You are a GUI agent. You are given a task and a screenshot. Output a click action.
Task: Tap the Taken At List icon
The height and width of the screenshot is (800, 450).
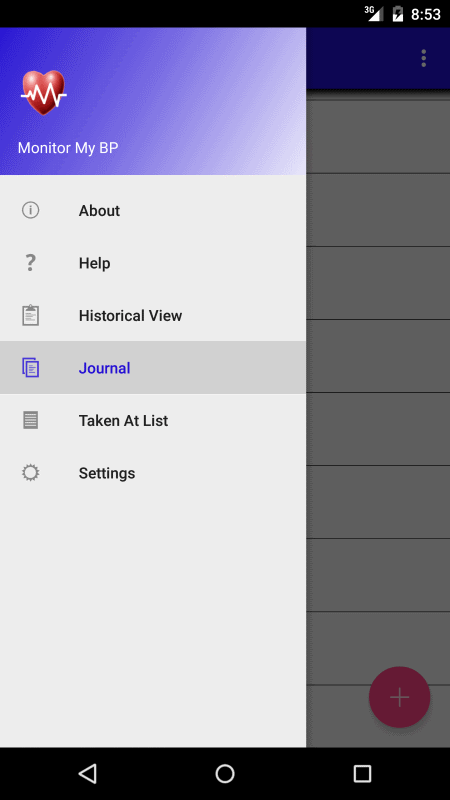point(31,420)
